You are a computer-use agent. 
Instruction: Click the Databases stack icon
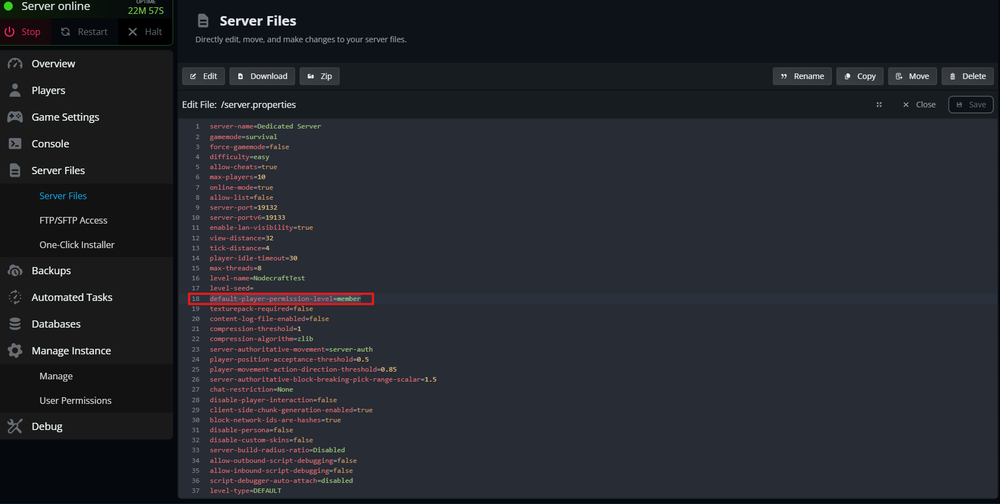click(15, 324)
